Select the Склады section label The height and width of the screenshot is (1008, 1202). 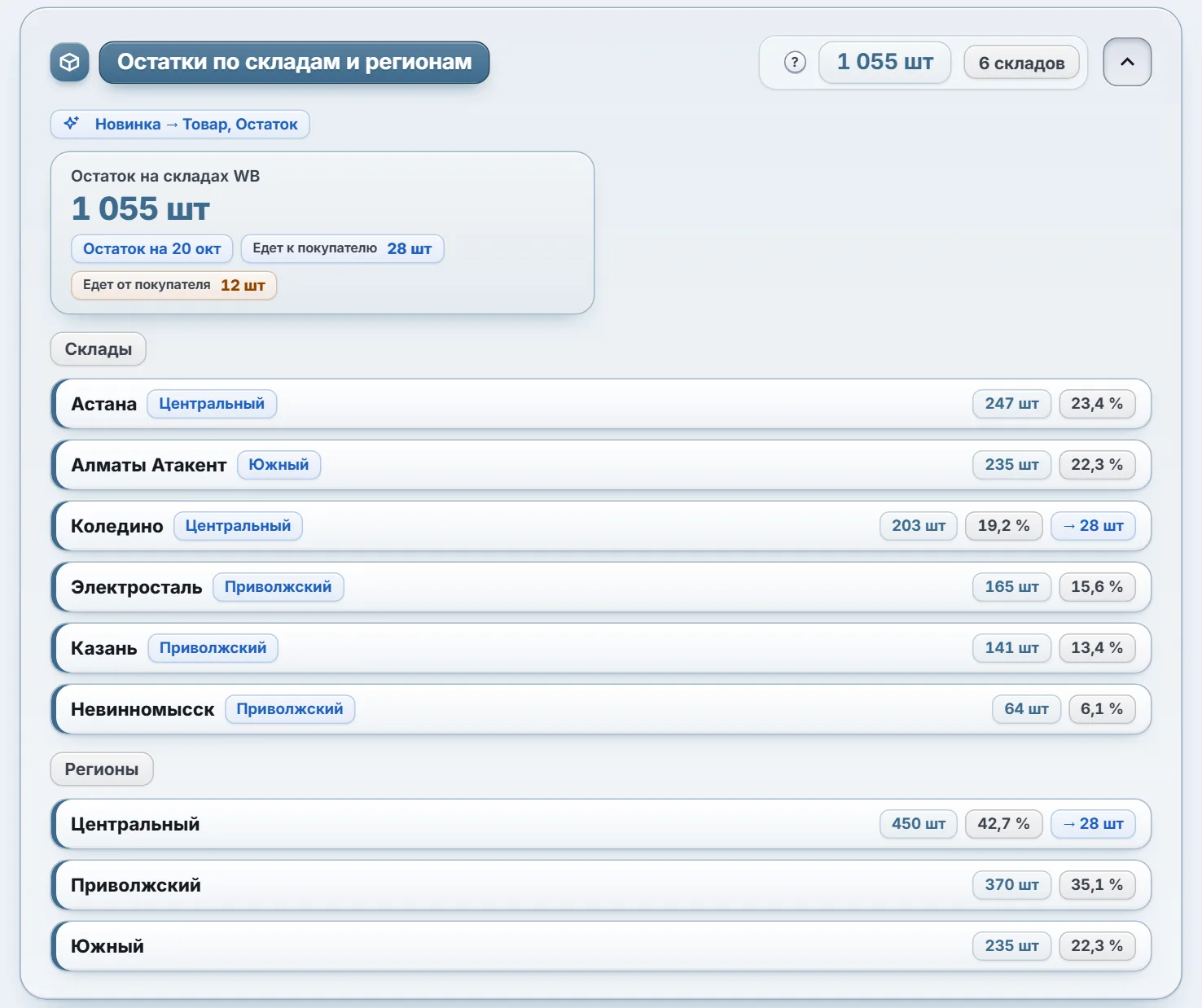tap(99, 349)
